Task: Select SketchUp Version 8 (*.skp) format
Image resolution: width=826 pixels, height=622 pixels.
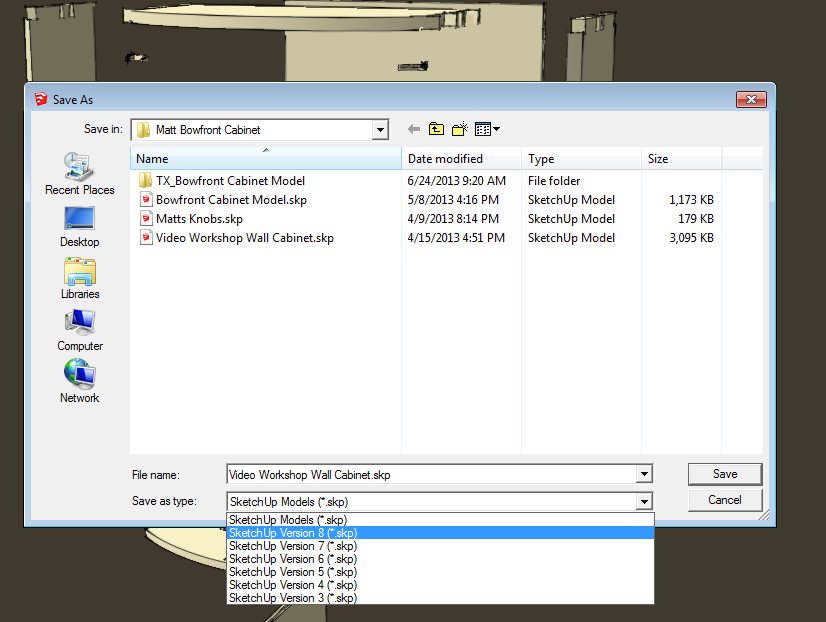Action: (x=440, y=533)
